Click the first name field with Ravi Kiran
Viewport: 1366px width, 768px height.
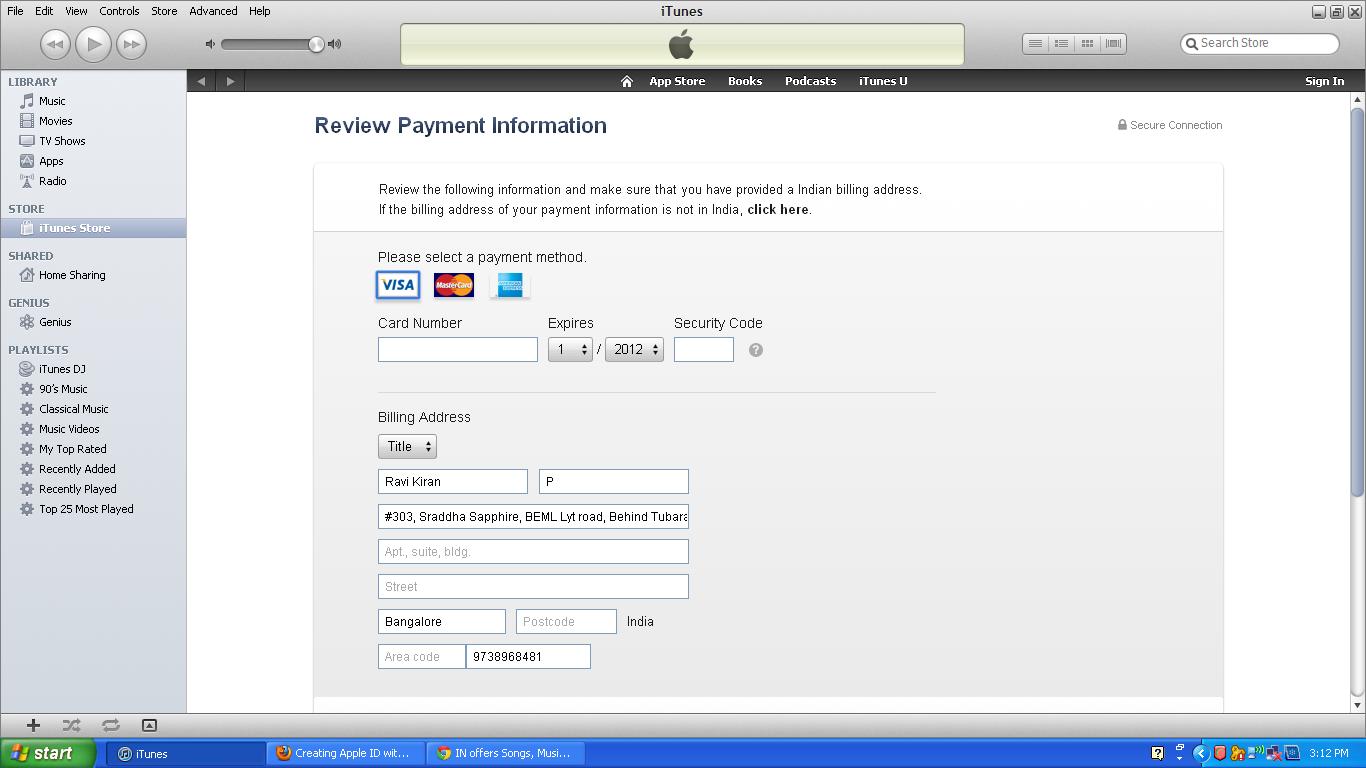coord(453,481)
